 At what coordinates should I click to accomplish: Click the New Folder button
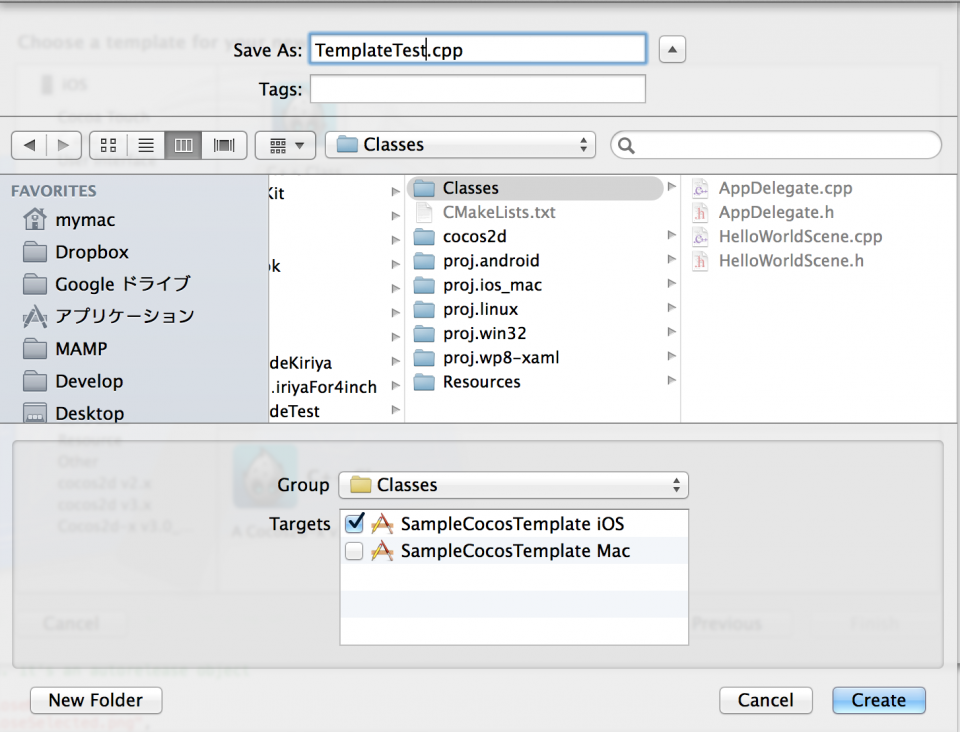96,700
